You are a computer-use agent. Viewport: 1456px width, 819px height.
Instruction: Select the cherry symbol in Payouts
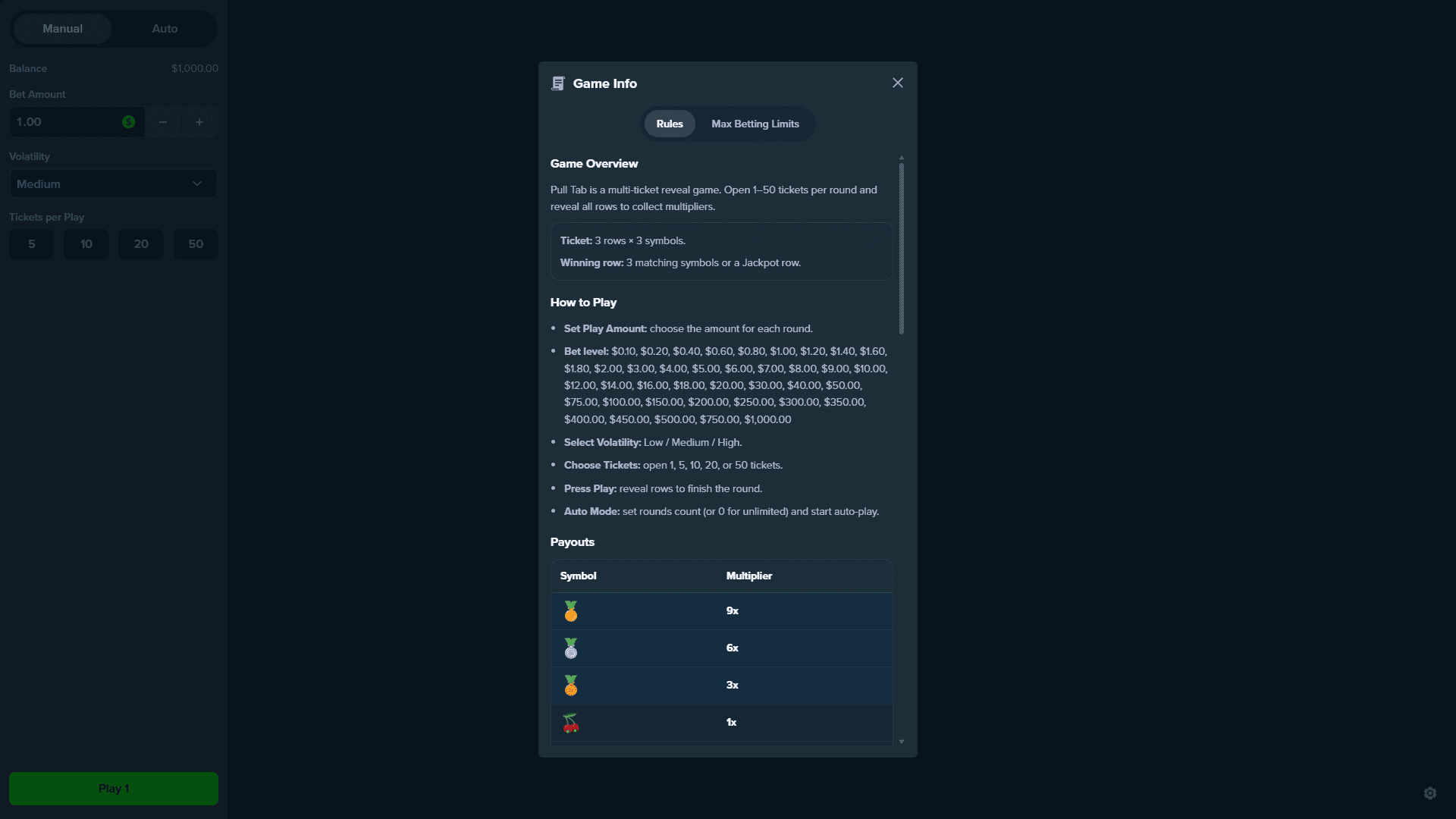click(571, 723)
